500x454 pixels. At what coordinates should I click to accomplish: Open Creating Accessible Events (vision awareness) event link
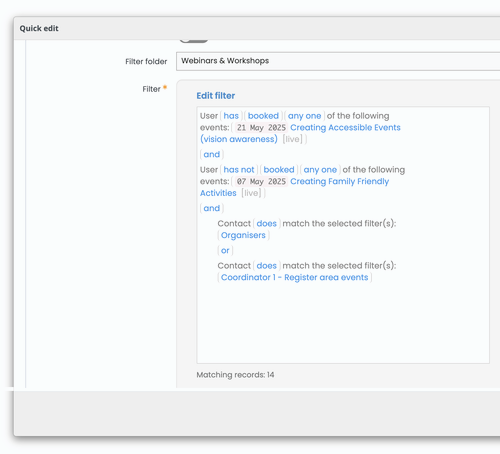[300, 133]
